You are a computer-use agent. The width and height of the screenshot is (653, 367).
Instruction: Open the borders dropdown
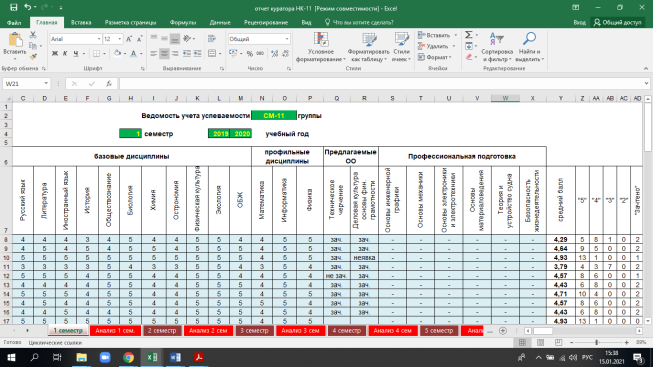coord(104,53)
